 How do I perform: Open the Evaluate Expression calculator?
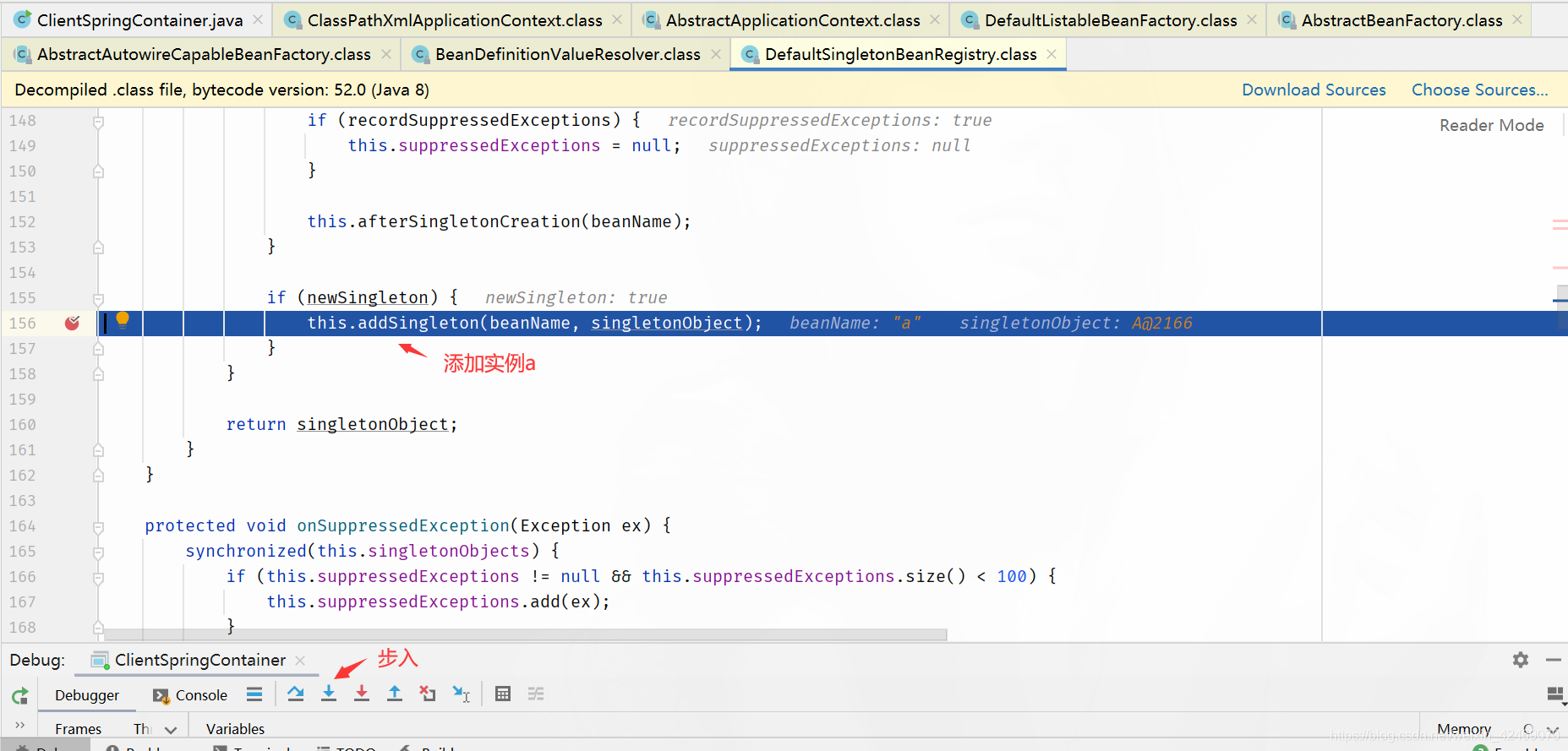coord(503,694)
